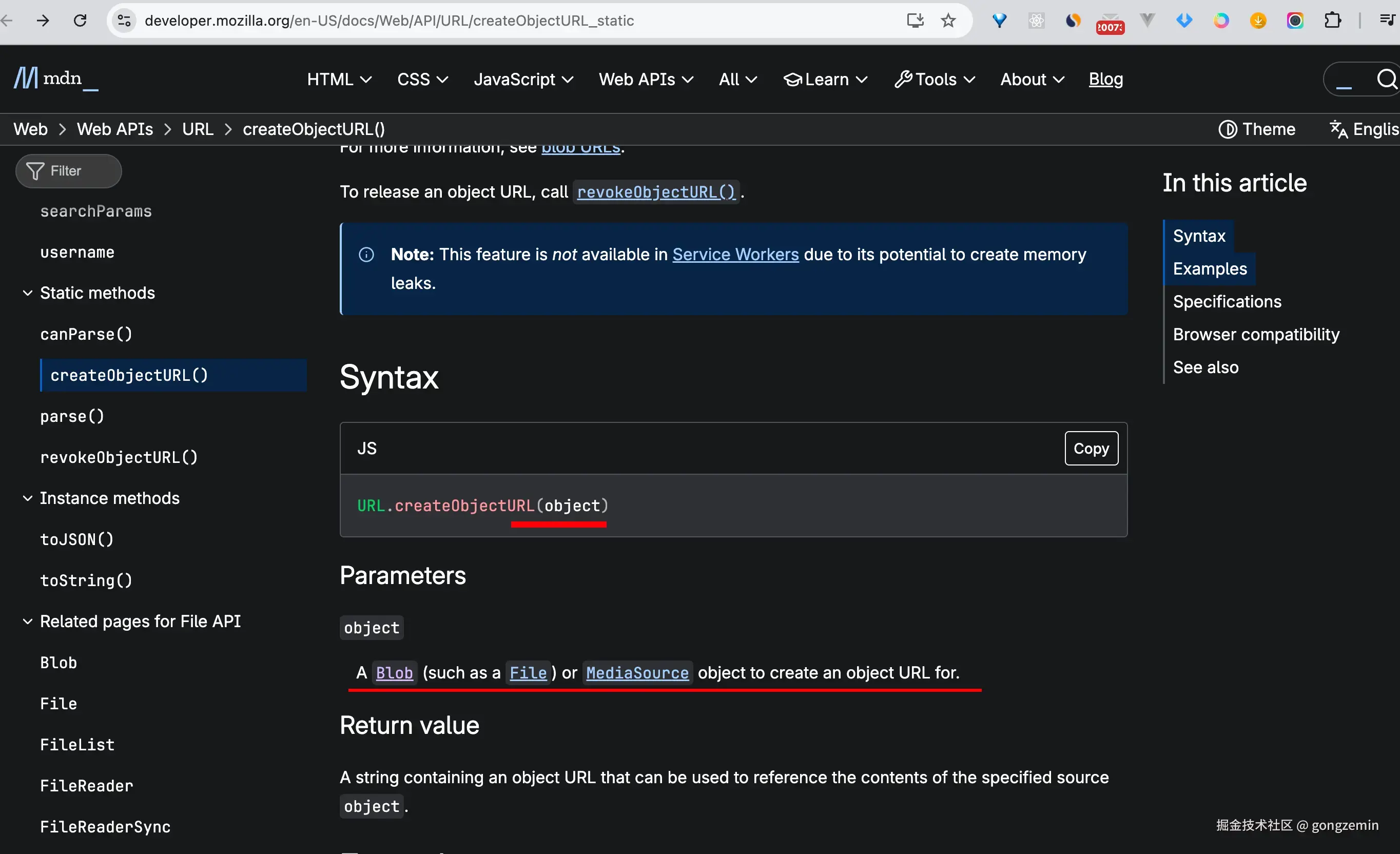Open the Extensions puzzle icon
Viewport: 1400px width, 854px height.
(1332, 21)
